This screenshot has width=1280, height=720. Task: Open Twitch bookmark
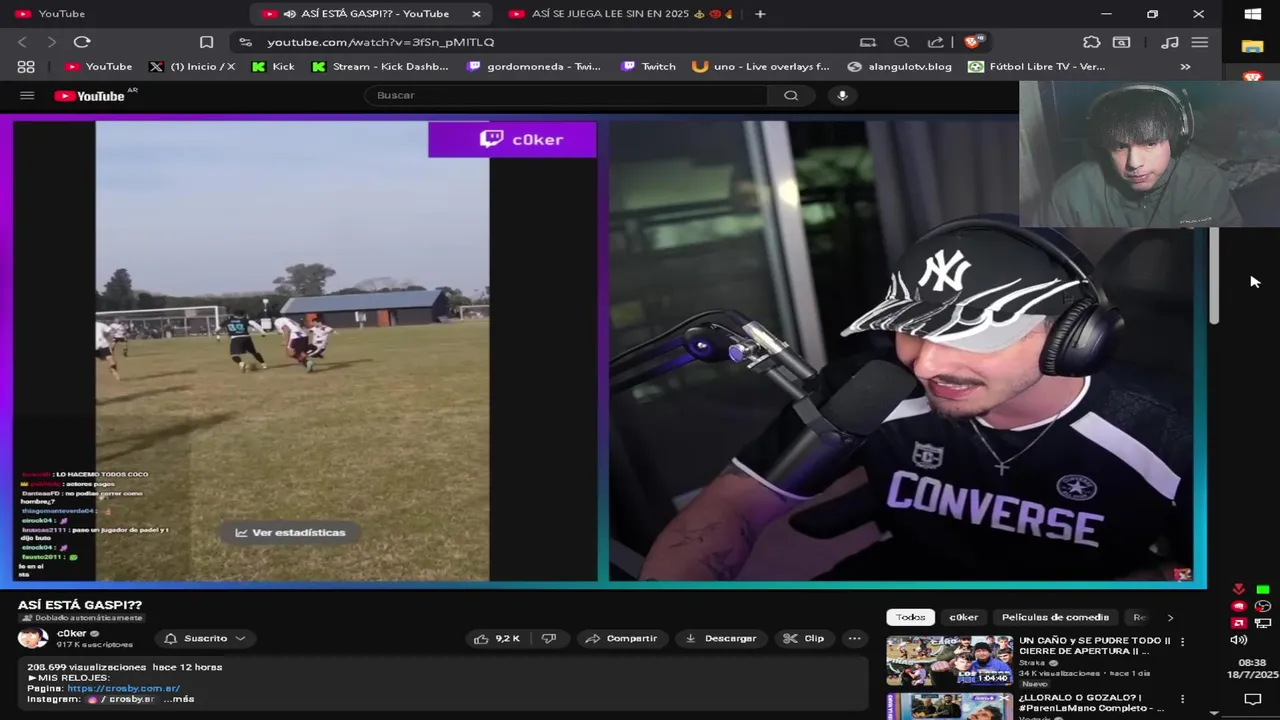coord(648,66)
